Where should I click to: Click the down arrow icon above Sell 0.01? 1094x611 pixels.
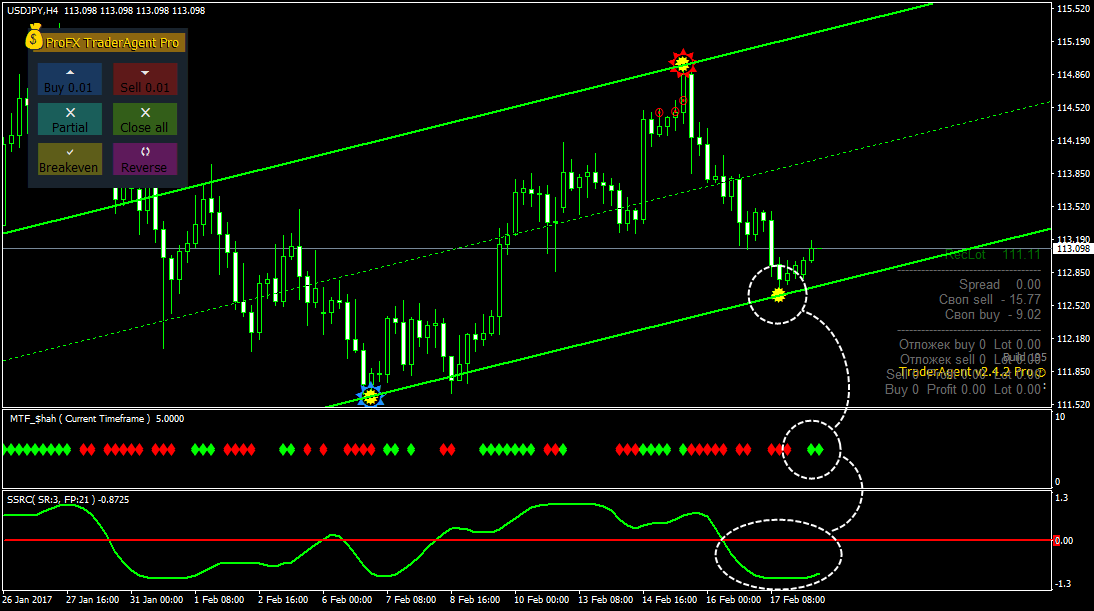pyautogui.click(x=145, y=72)
